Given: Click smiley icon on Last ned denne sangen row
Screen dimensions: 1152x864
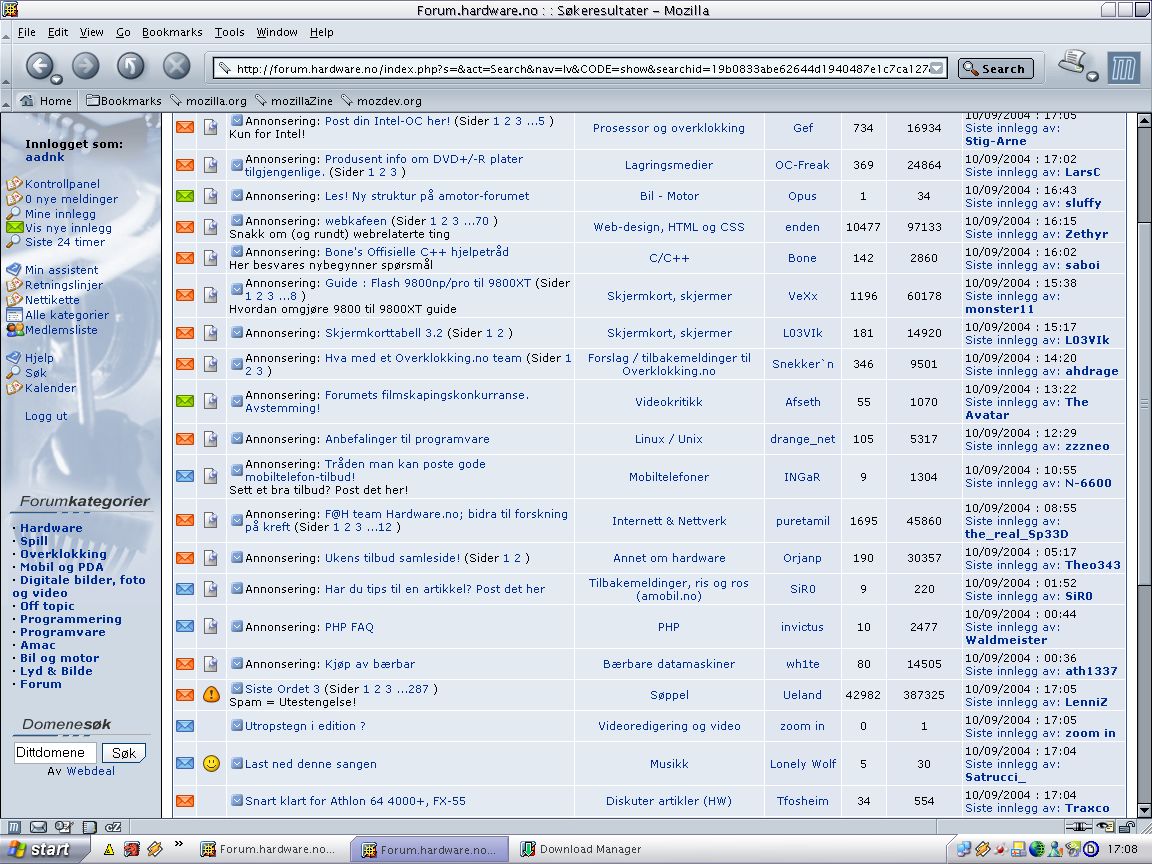Looking at the screenshot, I should coord(211,763).
